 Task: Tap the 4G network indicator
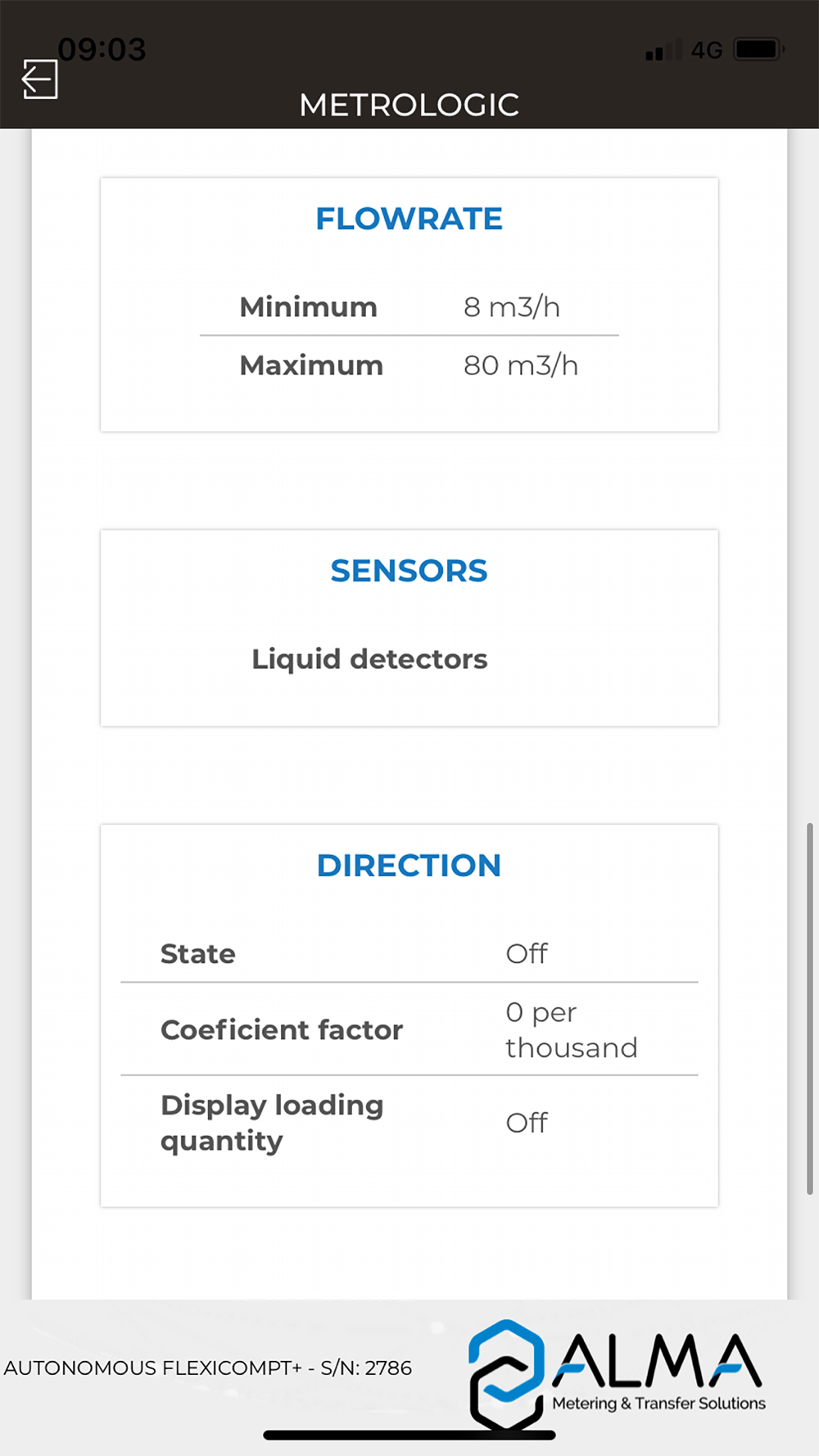(706, 51)
